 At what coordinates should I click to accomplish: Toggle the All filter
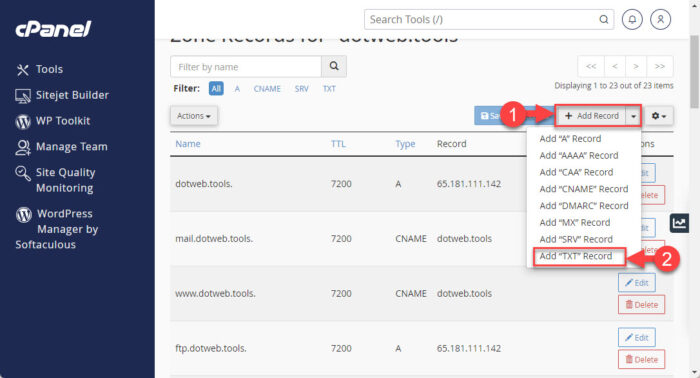[216, 88]
